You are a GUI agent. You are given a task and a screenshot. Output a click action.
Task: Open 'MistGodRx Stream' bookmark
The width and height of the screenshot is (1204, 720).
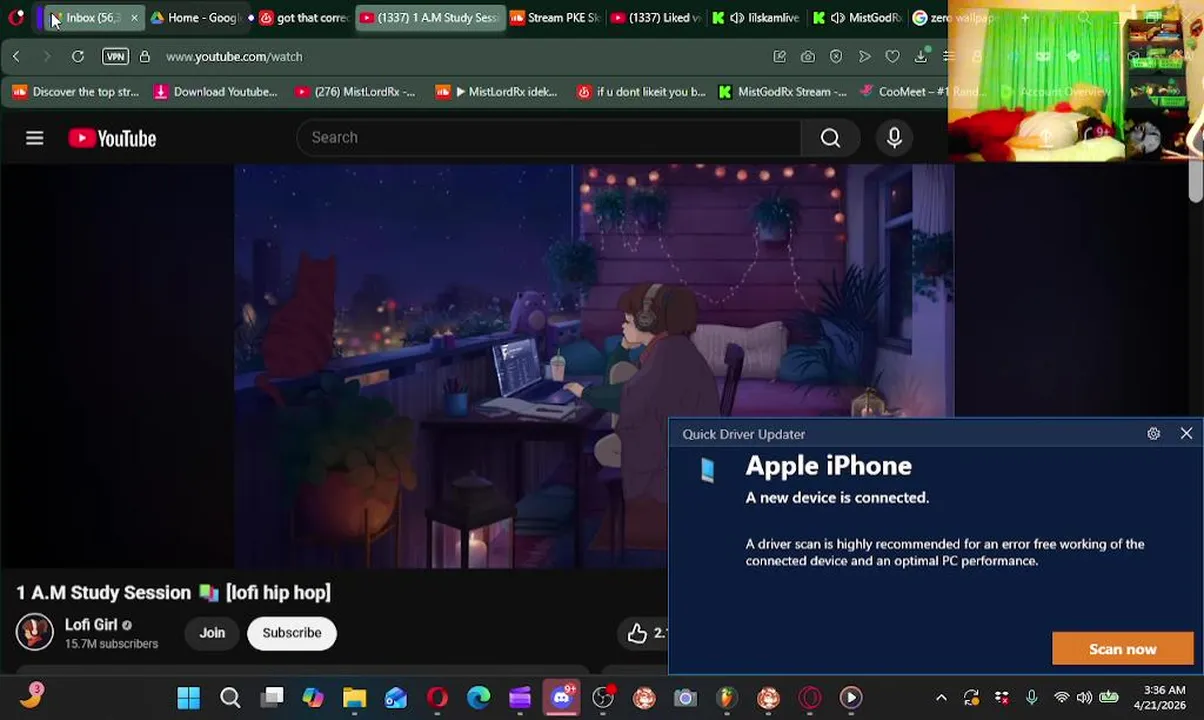(x=782, y=92)
